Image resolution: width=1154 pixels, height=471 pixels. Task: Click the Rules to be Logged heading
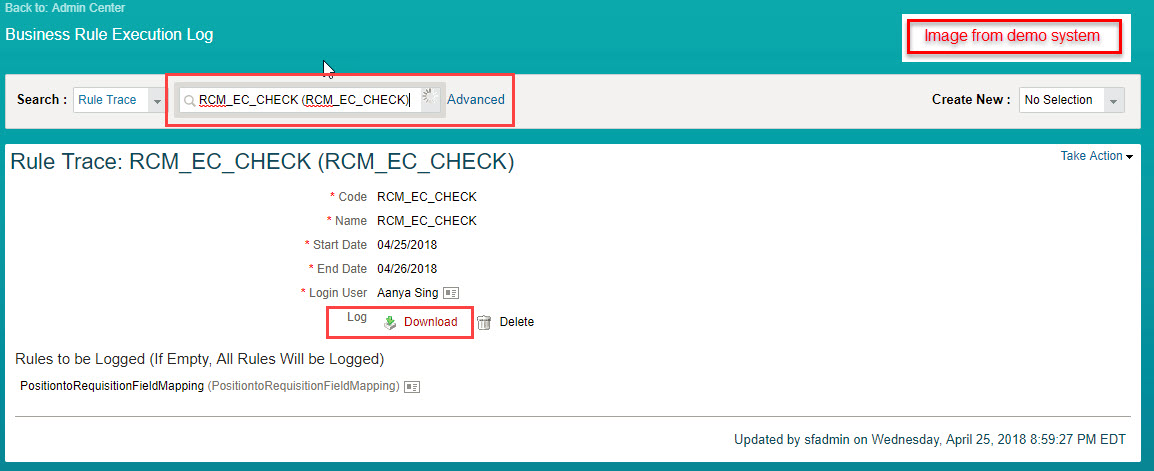tap(199, 359)
